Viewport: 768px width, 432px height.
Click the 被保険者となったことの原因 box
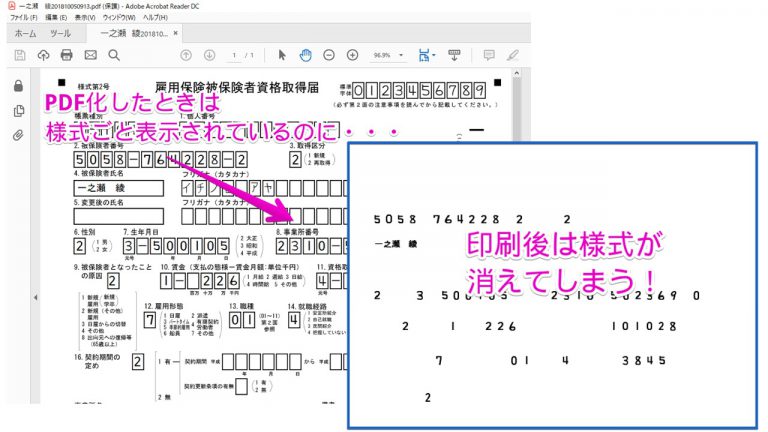(x=113, y=281)
